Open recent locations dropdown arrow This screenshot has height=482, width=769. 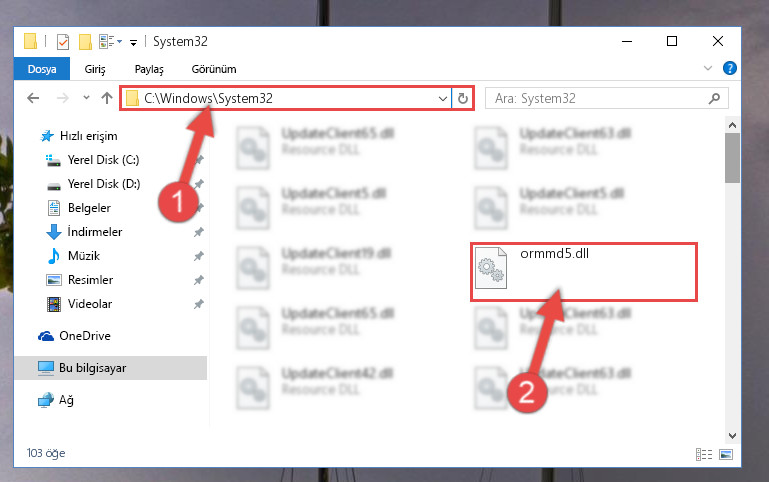coord(86,98)
